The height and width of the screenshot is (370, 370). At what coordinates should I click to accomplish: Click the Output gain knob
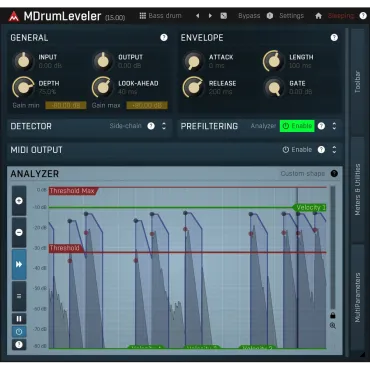coord(103,61)
